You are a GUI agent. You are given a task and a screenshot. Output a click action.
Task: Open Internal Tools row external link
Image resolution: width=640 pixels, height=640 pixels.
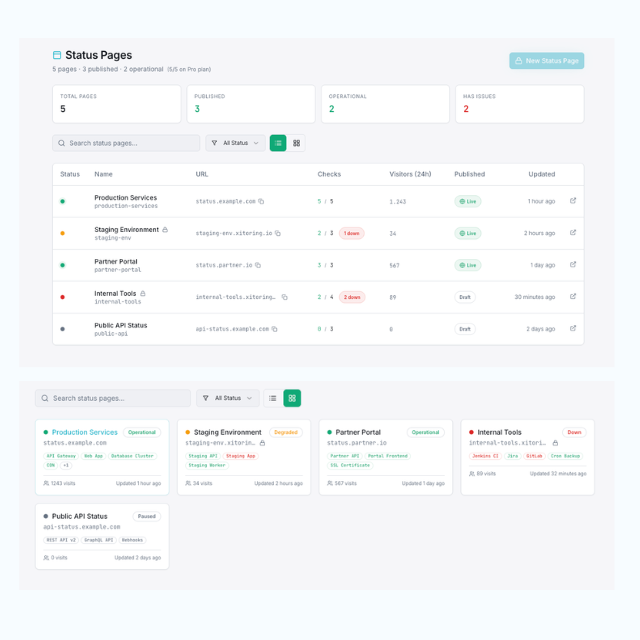[x=573, y=296]
